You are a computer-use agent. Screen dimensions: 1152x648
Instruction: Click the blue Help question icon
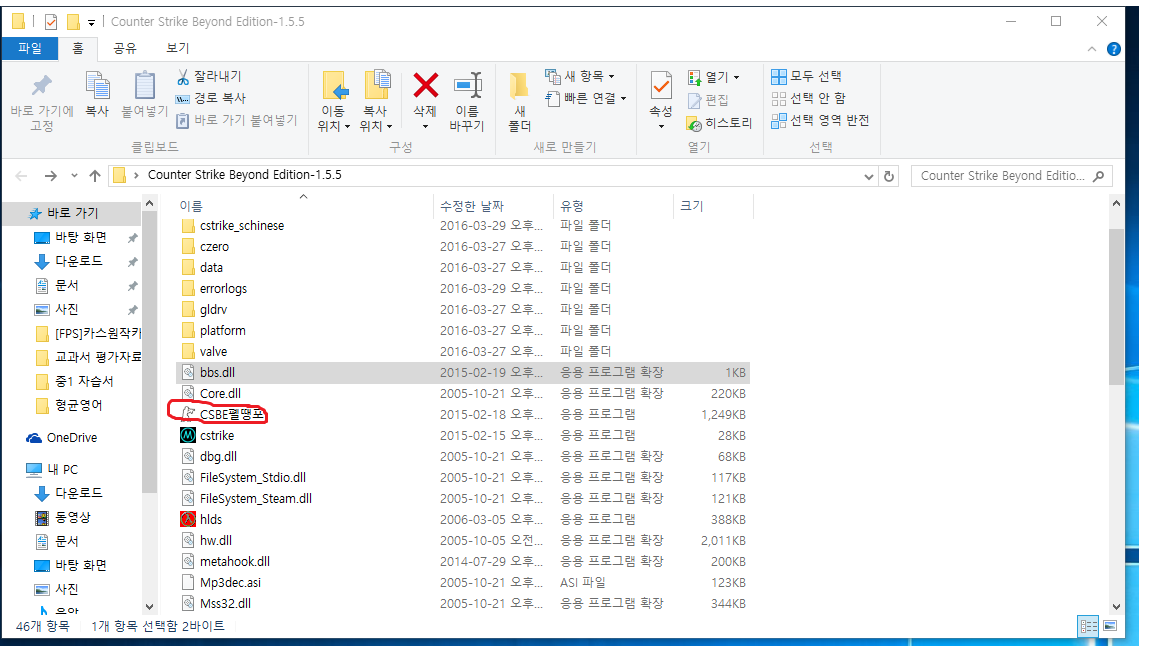(1114, 49)
